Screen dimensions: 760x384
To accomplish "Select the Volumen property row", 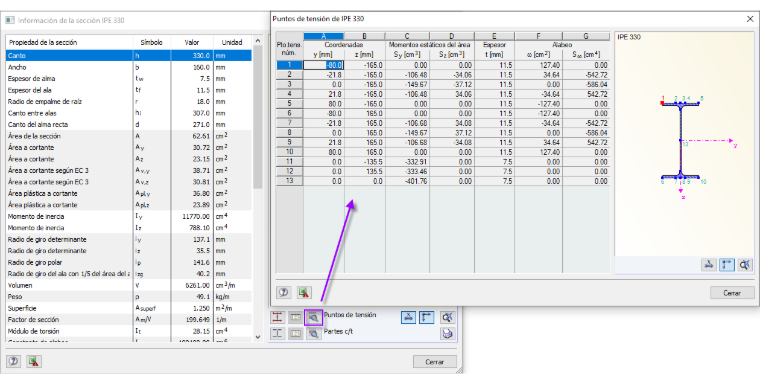I will point(129,286).
